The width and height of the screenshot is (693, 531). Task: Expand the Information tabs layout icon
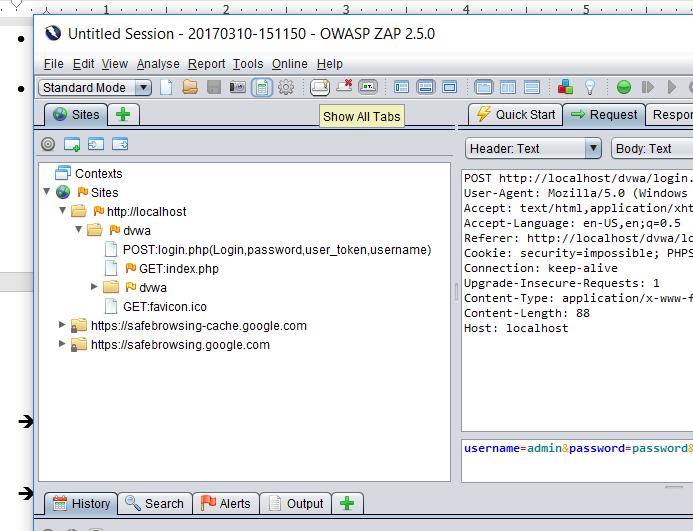point(425,87)
